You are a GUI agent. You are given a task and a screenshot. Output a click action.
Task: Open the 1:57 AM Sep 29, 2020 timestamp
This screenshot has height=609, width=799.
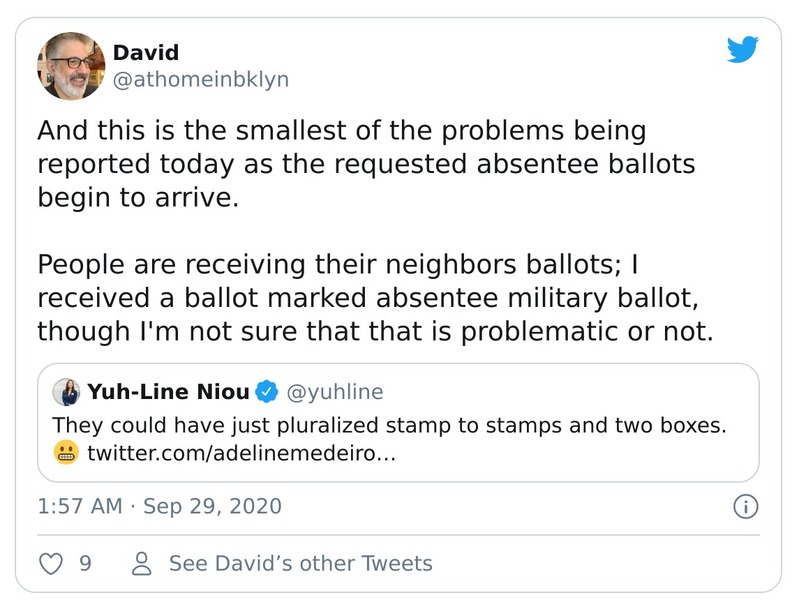(159, 506)
